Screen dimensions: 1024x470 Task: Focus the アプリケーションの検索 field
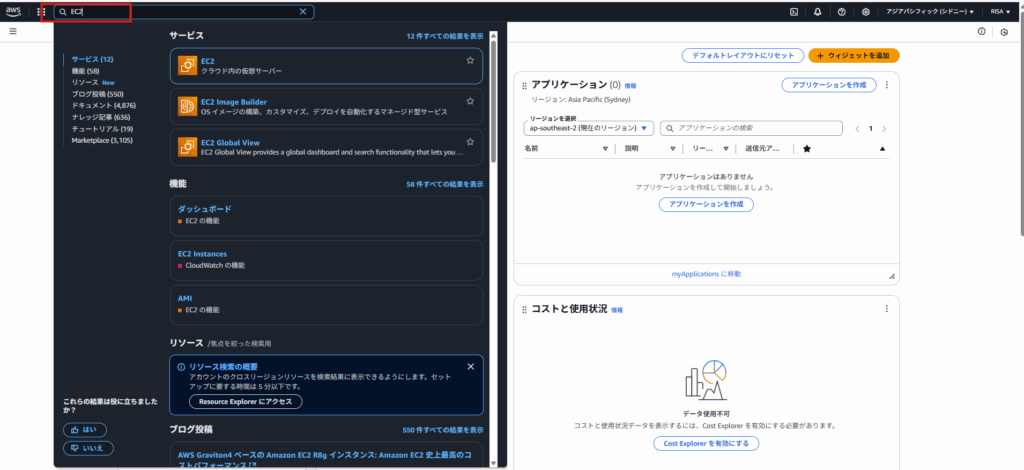751,128
